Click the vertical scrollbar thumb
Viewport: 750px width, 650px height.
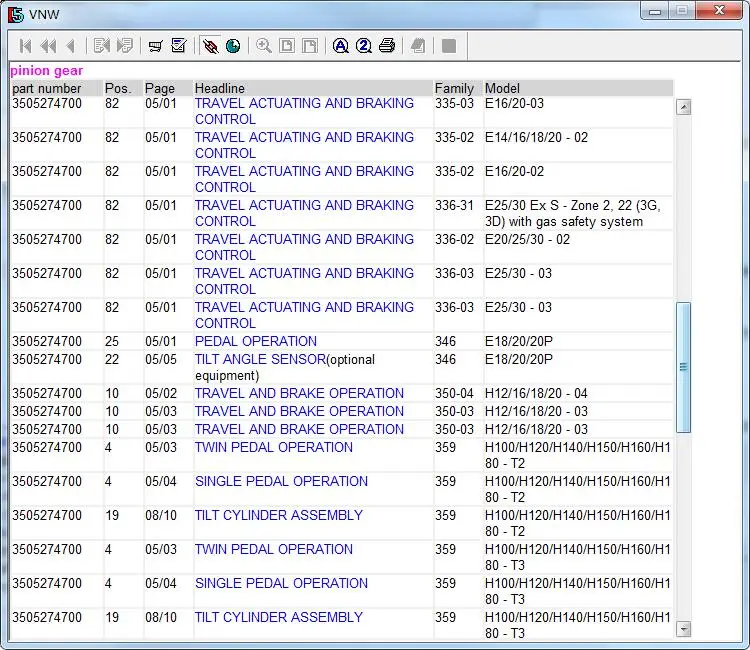coord(684,367)
